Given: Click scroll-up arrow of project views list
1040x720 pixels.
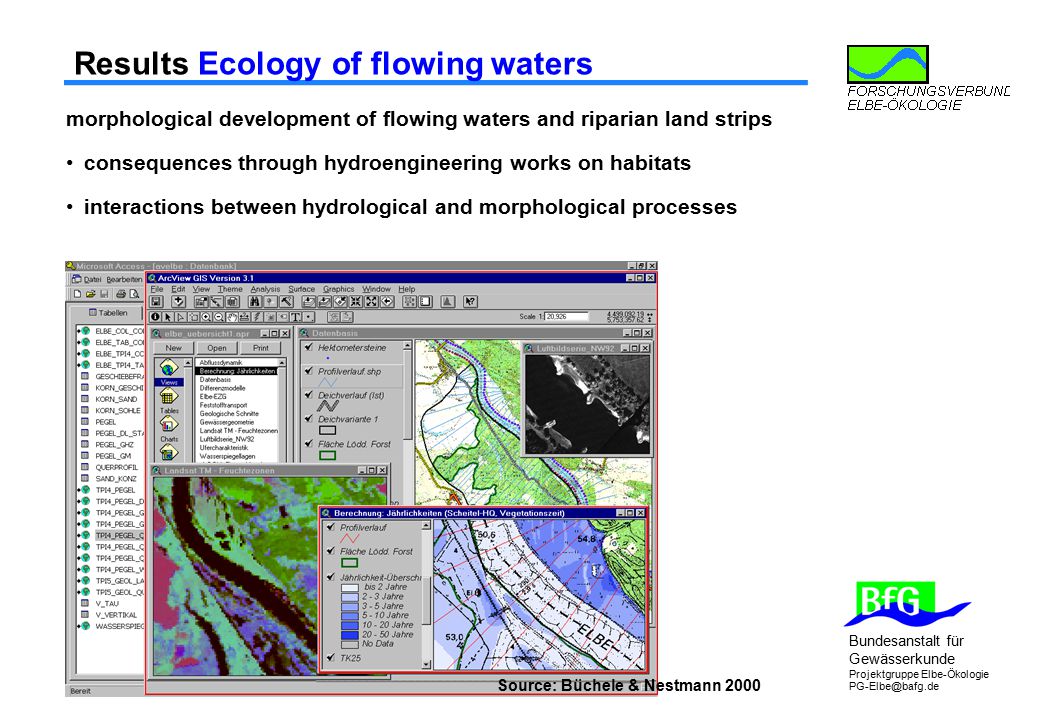Looking at the screenshot, I should point(282,363).
